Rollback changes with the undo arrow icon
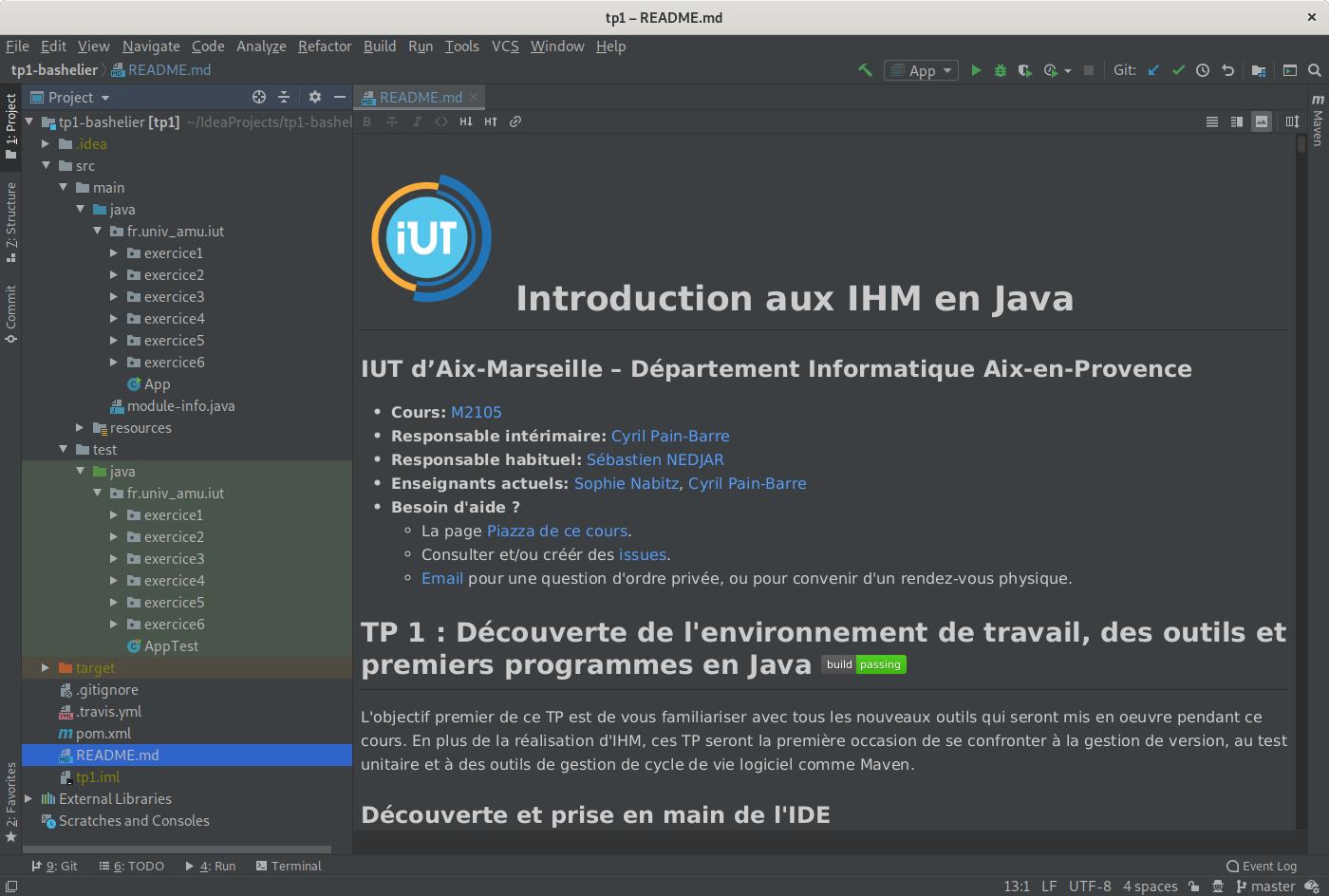This screenshot has height=896, width=1329. tap(1227, 70)
